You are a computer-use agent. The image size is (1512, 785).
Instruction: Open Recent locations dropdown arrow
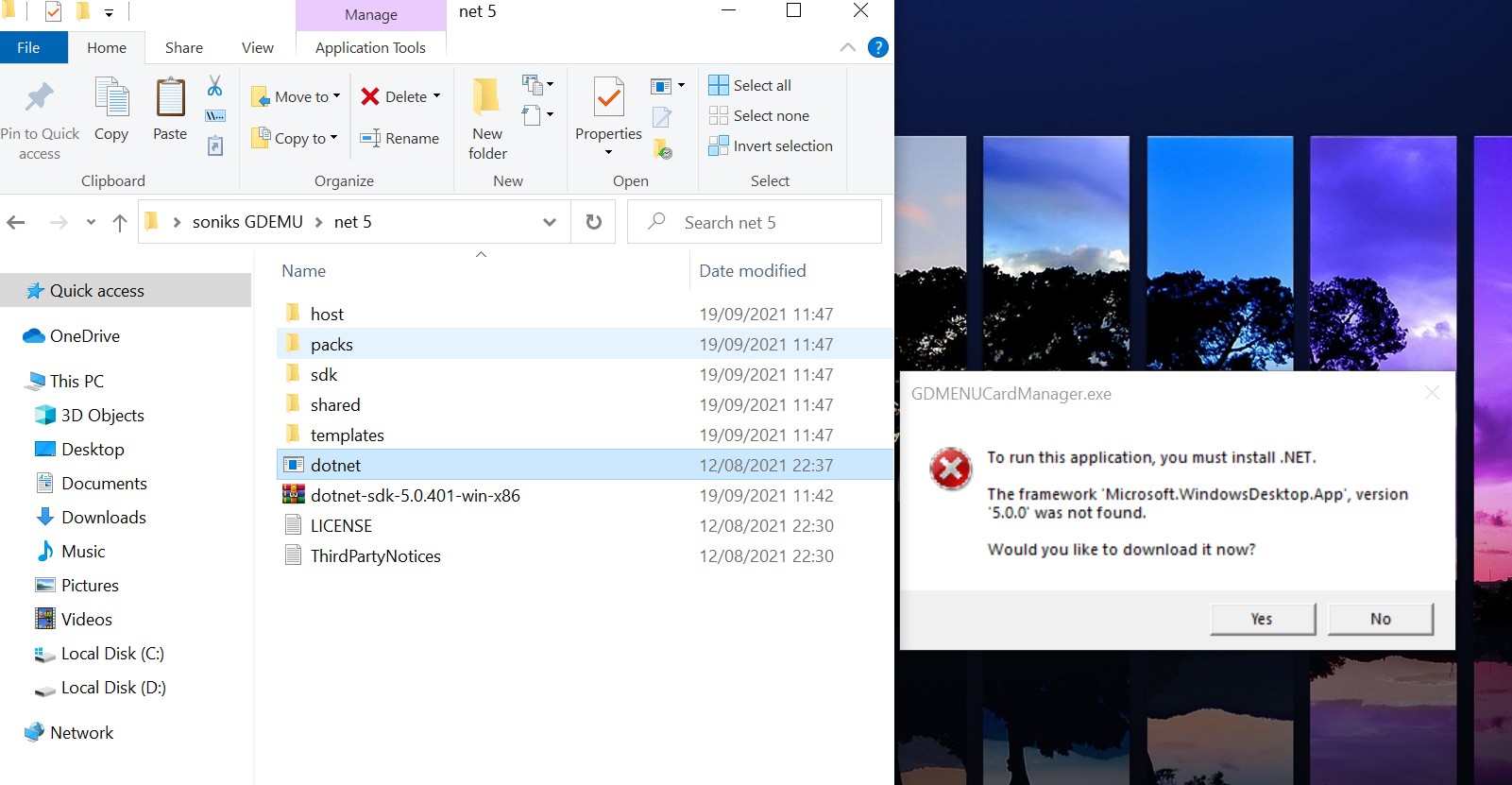click(91, 222)
